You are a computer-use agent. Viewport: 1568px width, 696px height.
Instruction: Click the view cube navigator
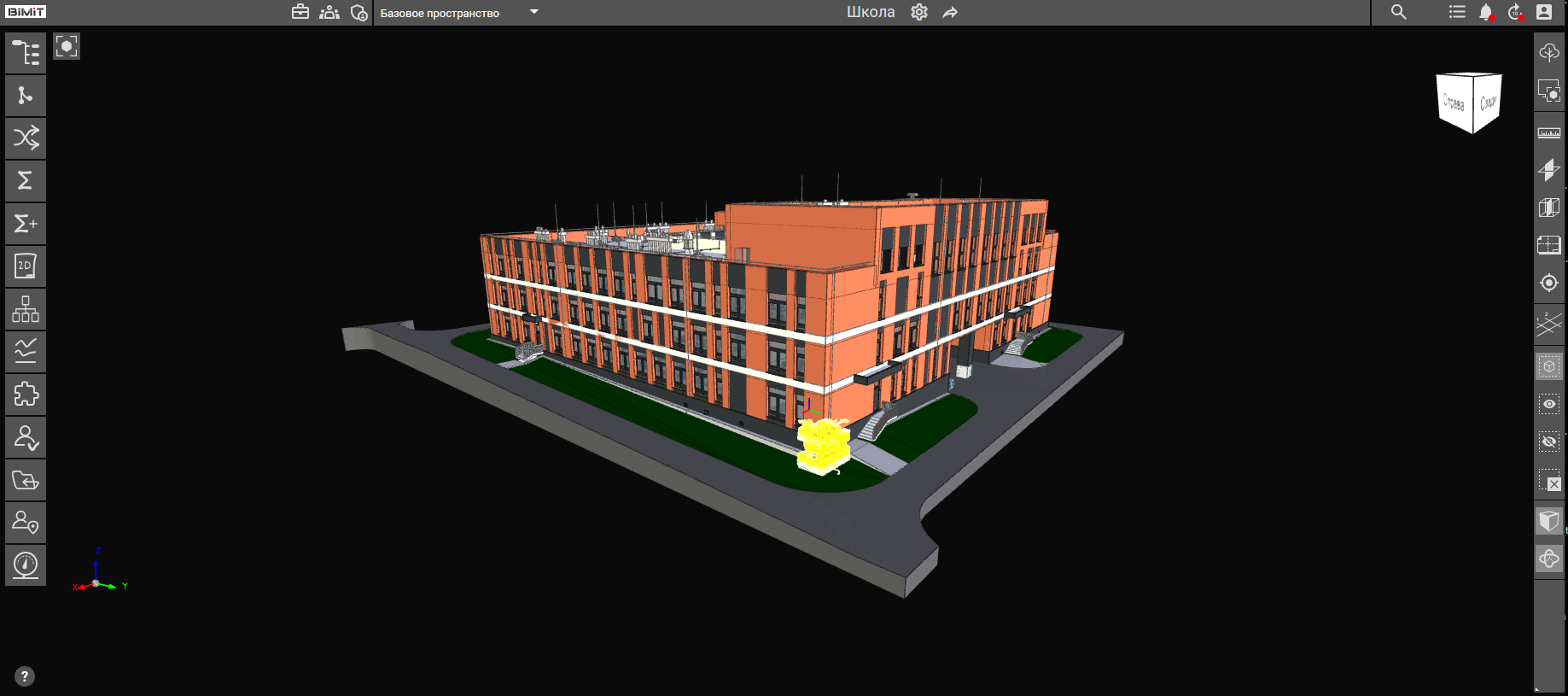[x=1468, y=102]
